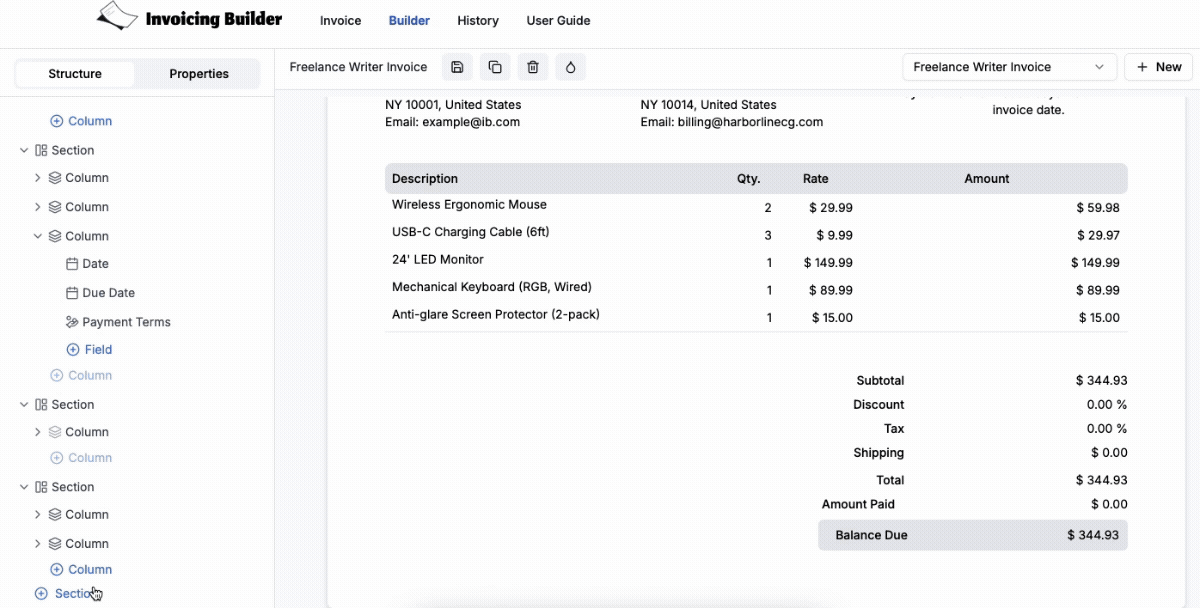
Task: Click the Subtotal label
Action: (x=880, y=381)
